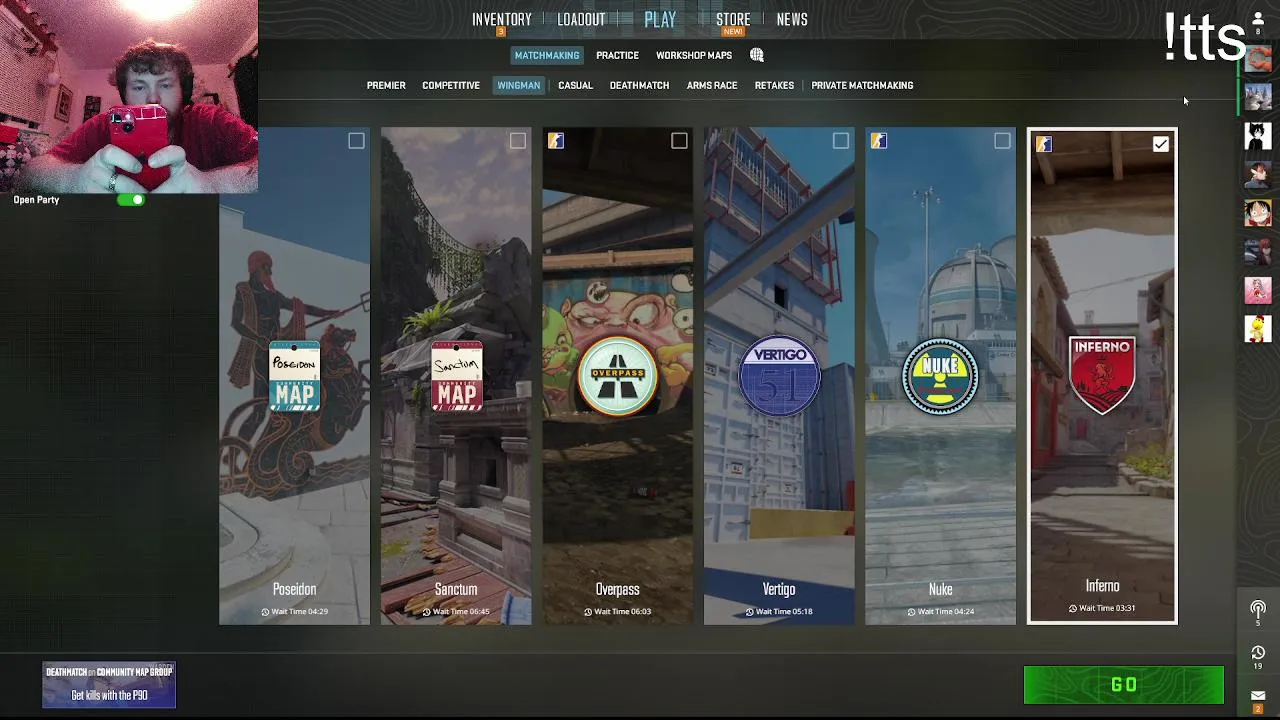Screen dimensions: 1280x720
Task: Select the Premier game mode
Action: tap(386, 85)
